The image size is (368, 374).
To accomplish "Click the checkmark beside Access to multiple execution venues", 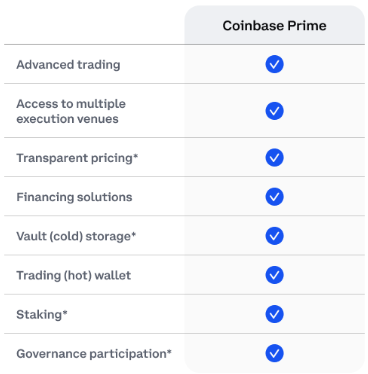I will [x=274, y=111].
